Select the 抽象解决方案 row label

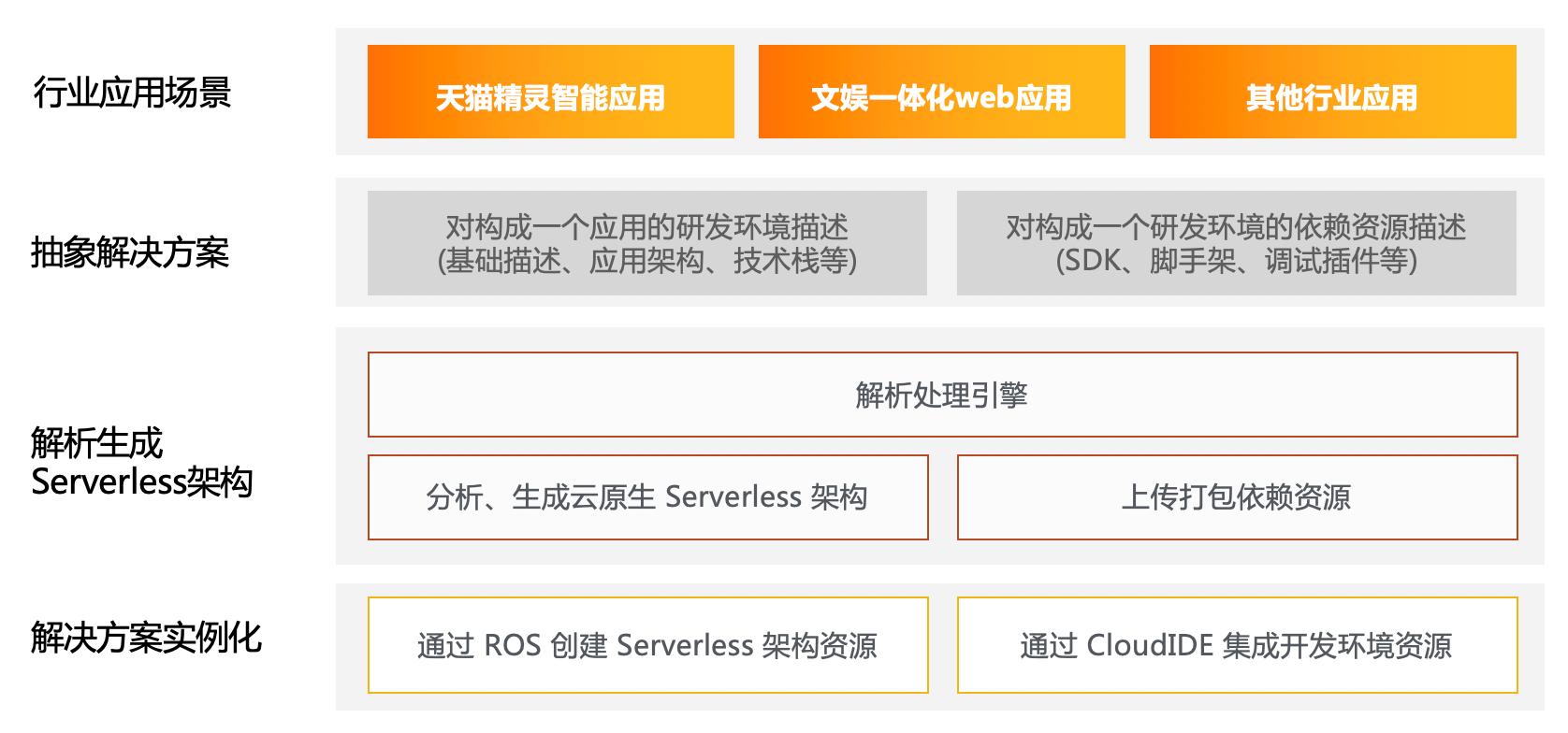130,253
